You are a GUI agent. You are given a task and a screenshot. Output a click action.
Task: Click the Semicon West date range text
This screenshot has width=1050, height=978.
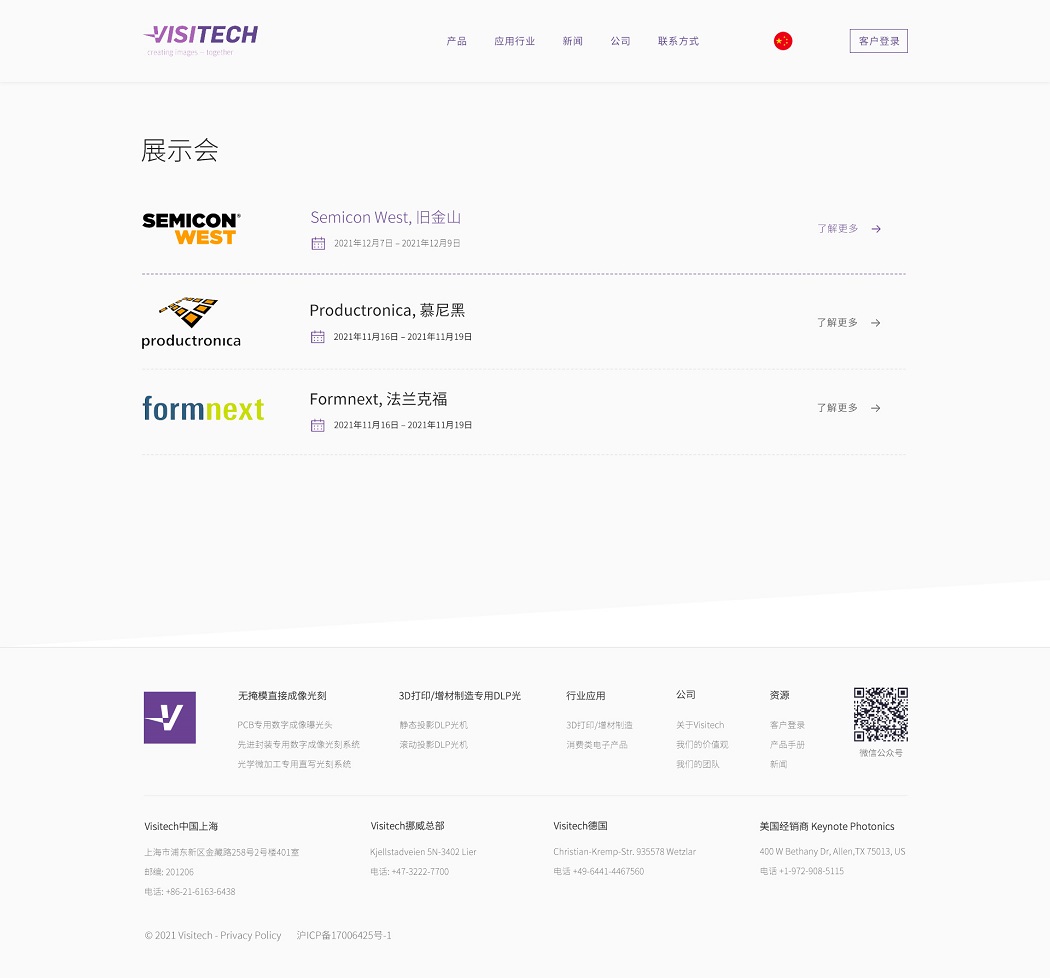pyautogui.click(x=397, y=243)
